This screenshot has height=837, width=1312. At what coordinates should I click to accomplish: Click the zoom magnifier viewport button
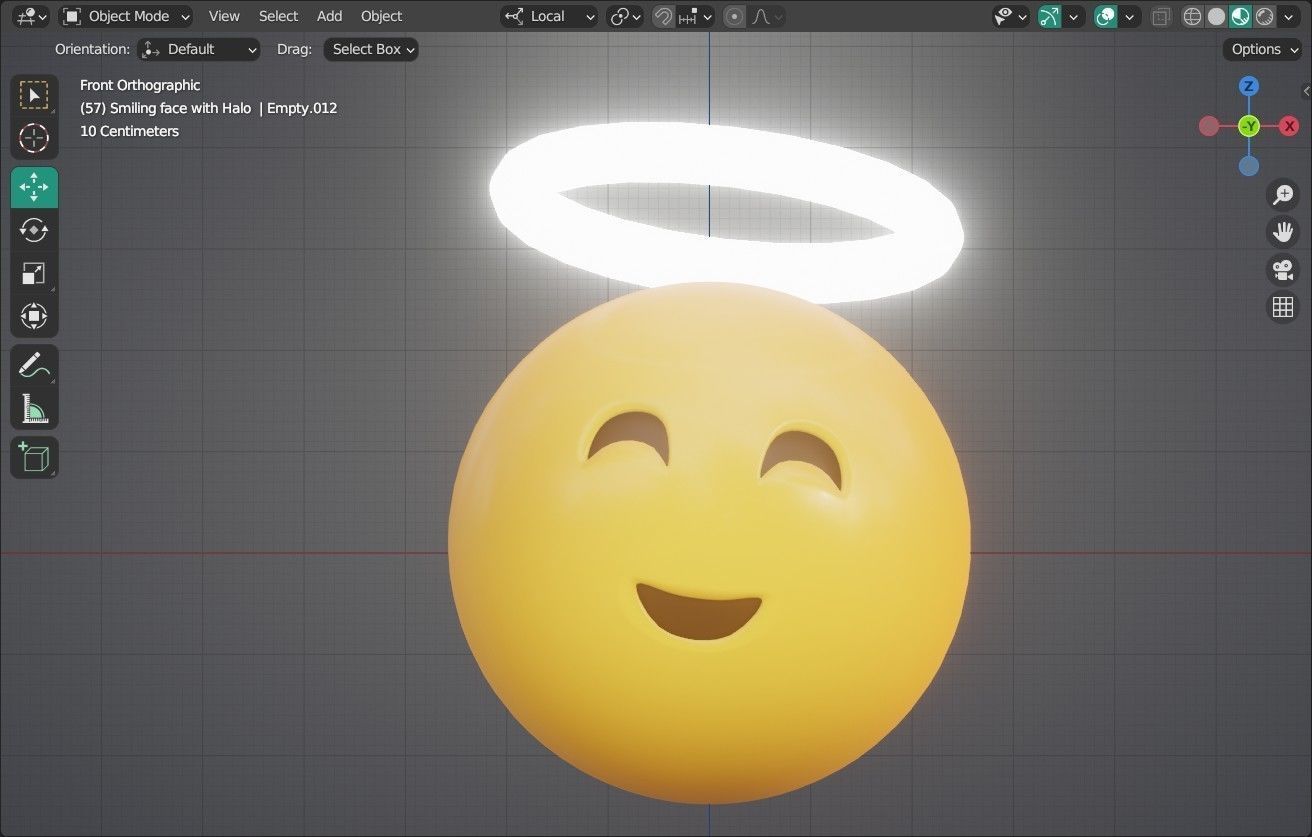pyautogui.click(x=1283, y=195)
